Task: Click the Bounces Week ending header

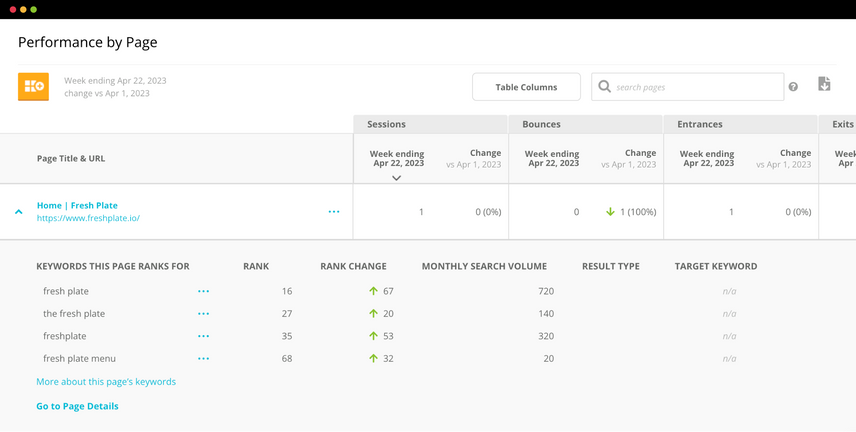Action: click(552, 158)
